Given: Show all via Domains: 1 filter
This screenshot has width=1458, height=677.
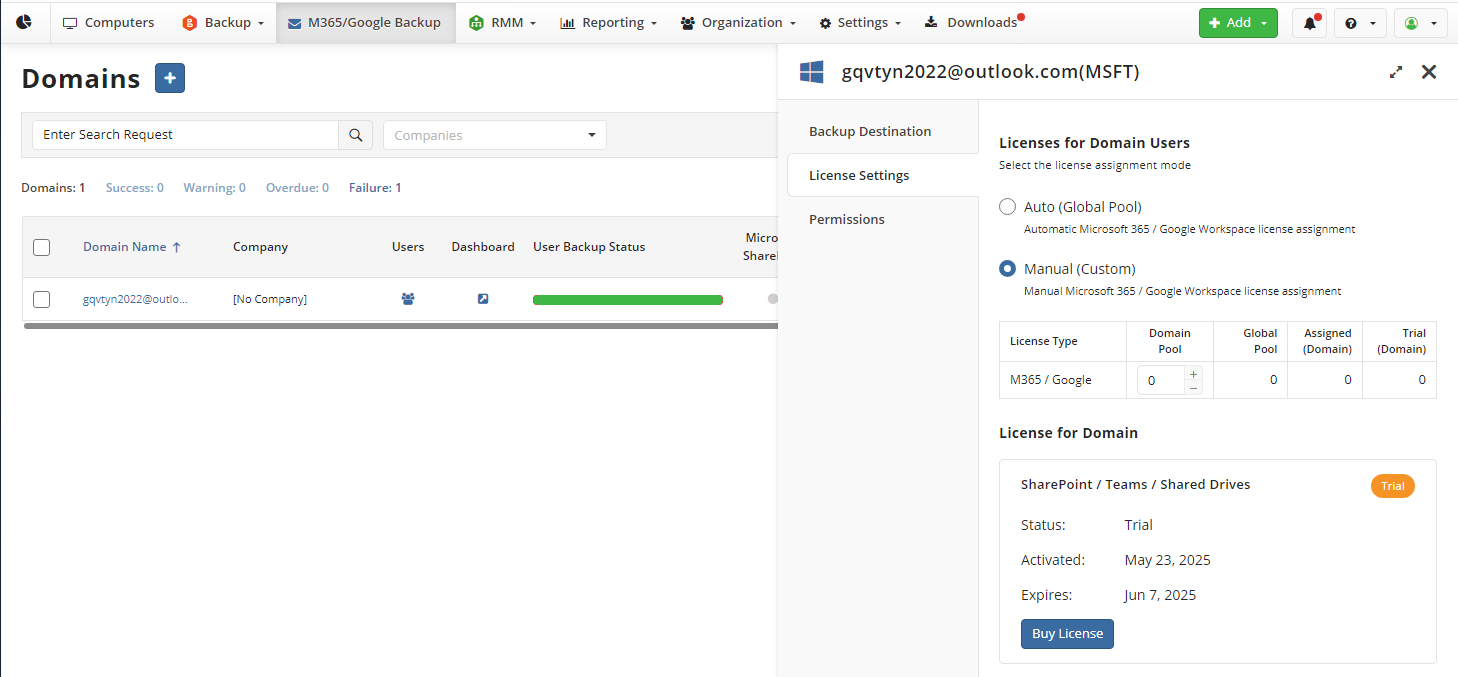Looking at the screenshot, I should (x=53, y=188).
